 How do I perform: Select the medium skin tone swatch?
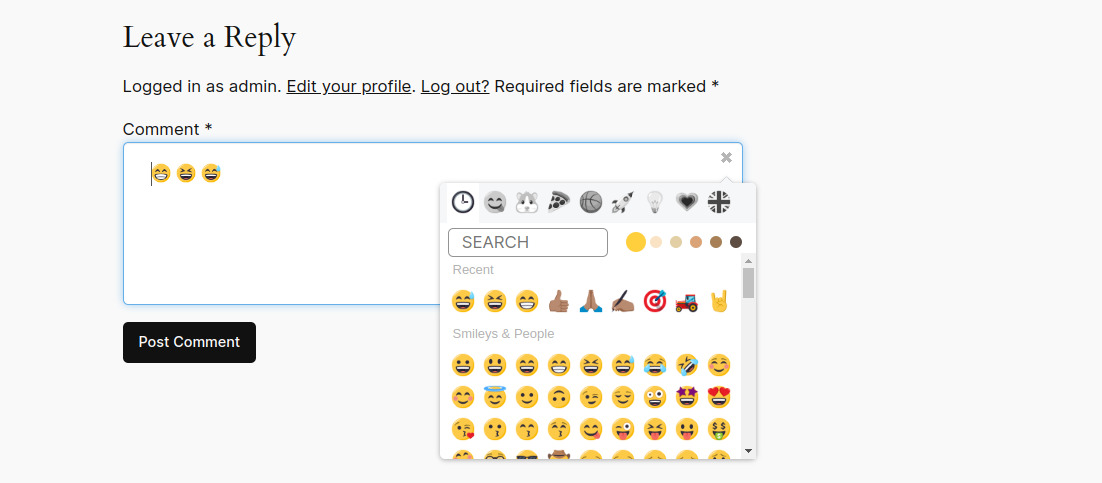point(696,242)
